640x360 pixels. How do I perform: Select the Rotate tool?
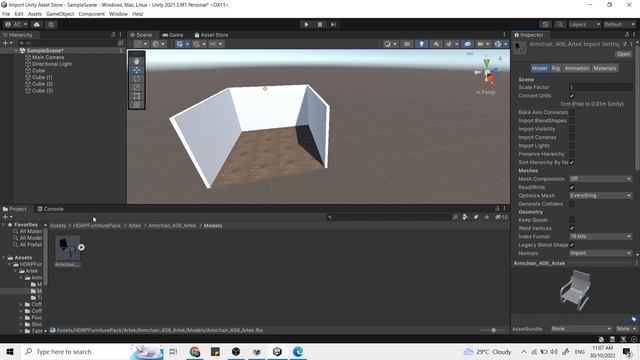(137, 79)
